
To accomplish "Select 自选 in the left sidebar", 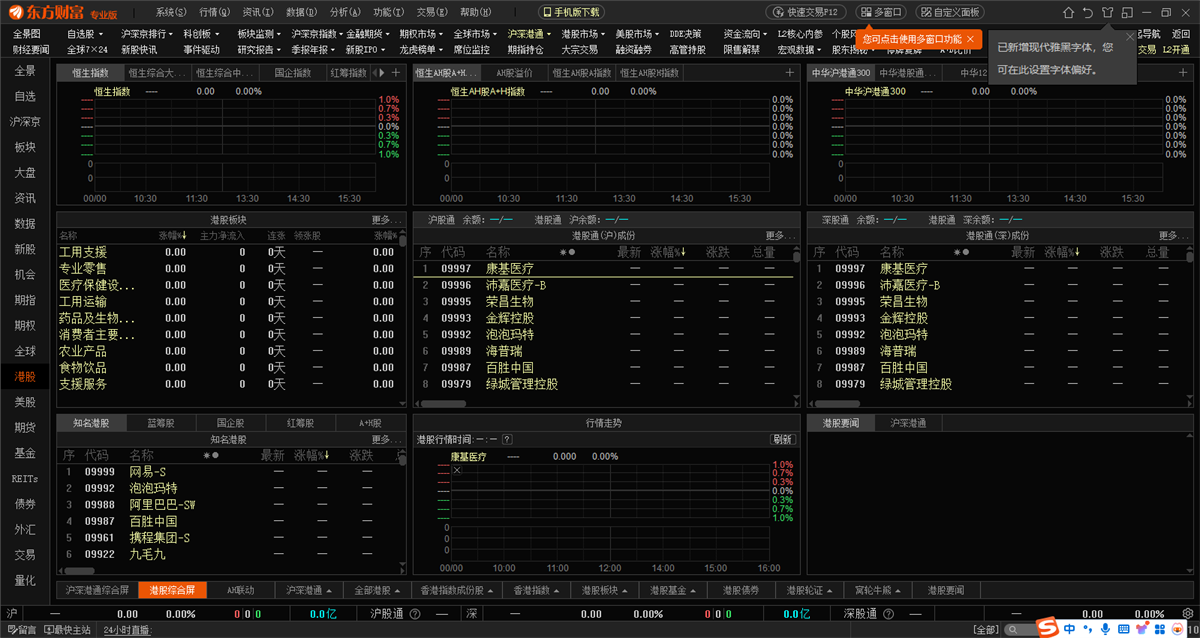I will 25,96.
